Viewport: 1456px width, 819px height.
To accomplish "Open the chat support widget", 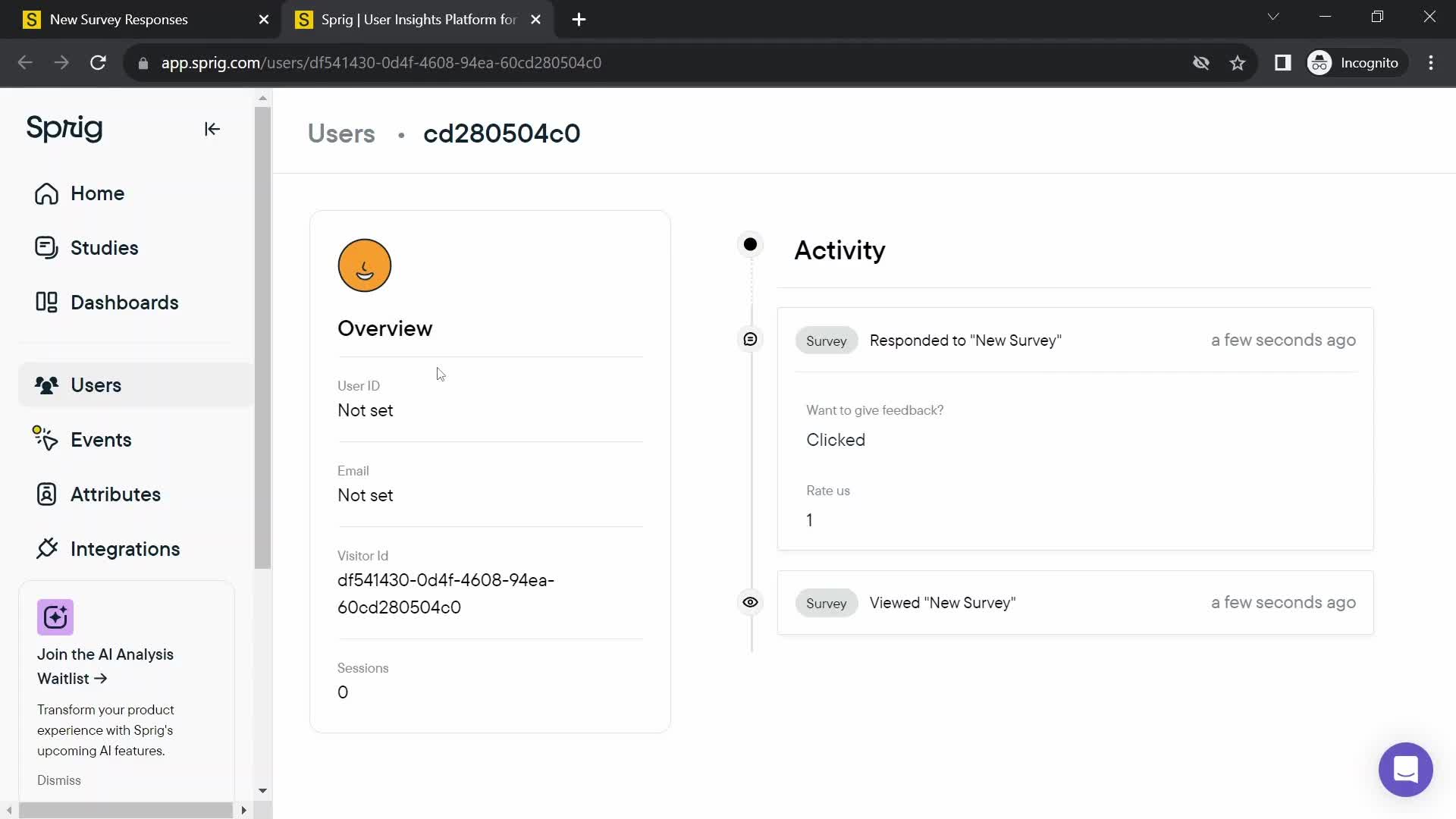I will coord(1405,770).
